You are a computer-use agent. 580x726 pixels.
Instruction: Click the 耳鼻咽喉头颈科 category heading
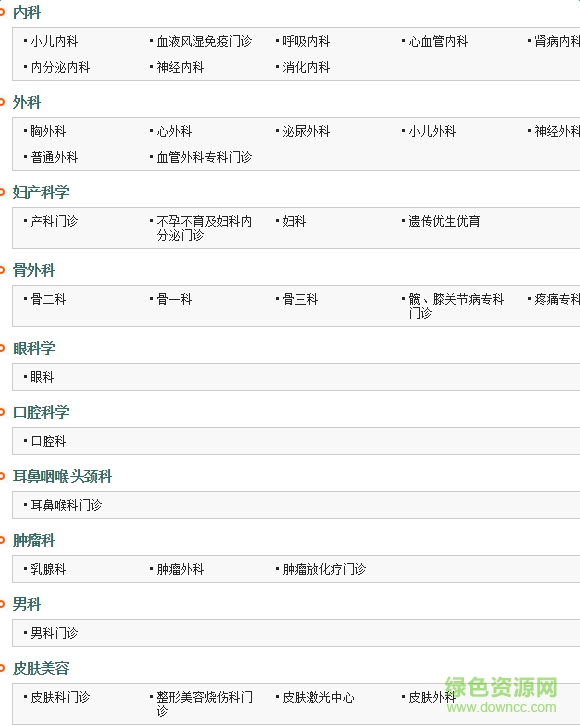62,476
